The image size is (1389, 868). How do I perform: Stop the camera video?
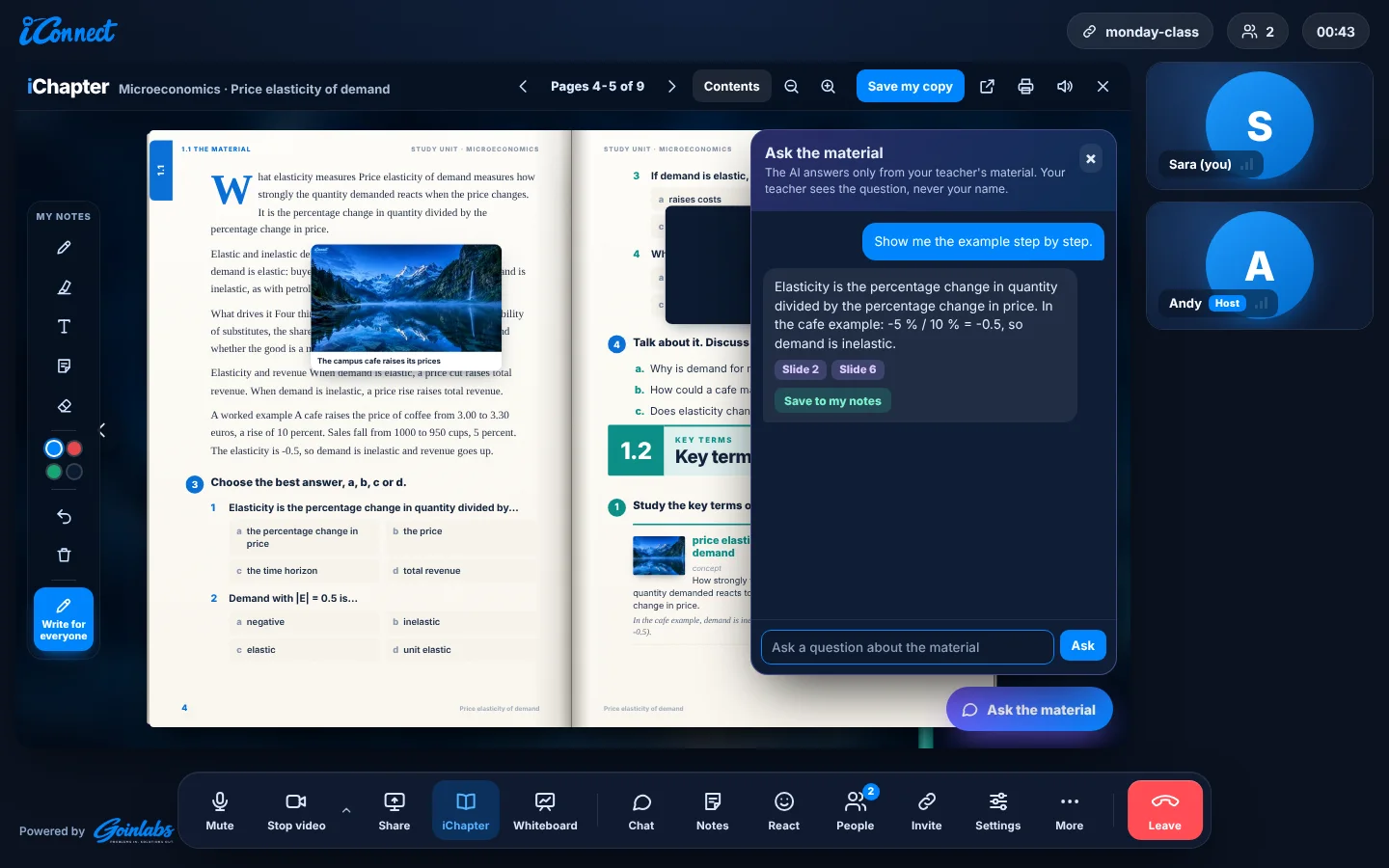(x=296, y=811)
